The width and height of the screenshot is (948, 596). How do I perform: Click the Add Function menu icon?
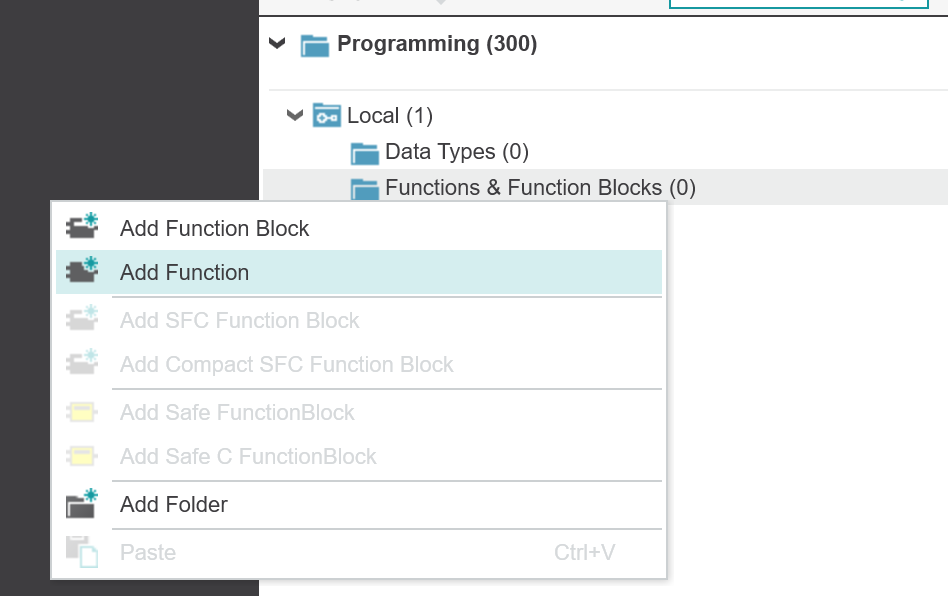pyautogui.click(x=82, y=270)
